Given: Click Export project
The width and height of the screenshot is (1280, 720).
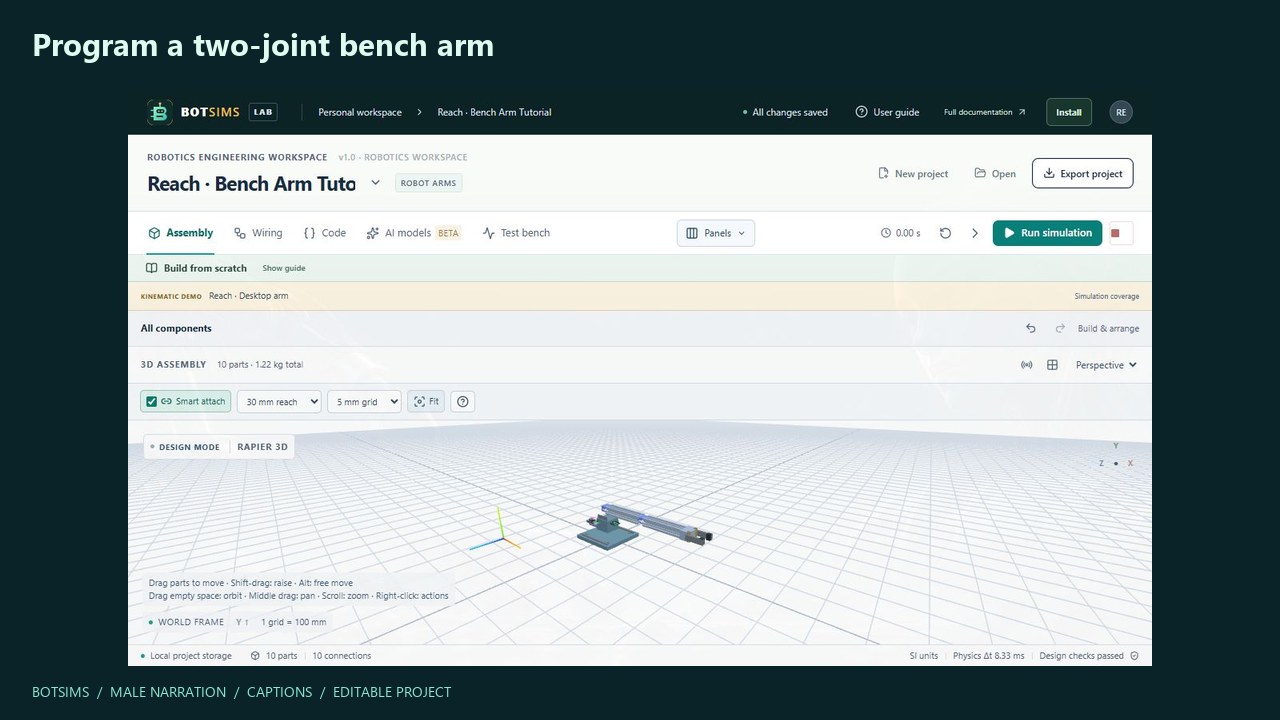Looking at the screenshot, I should tap(1083, 173).
